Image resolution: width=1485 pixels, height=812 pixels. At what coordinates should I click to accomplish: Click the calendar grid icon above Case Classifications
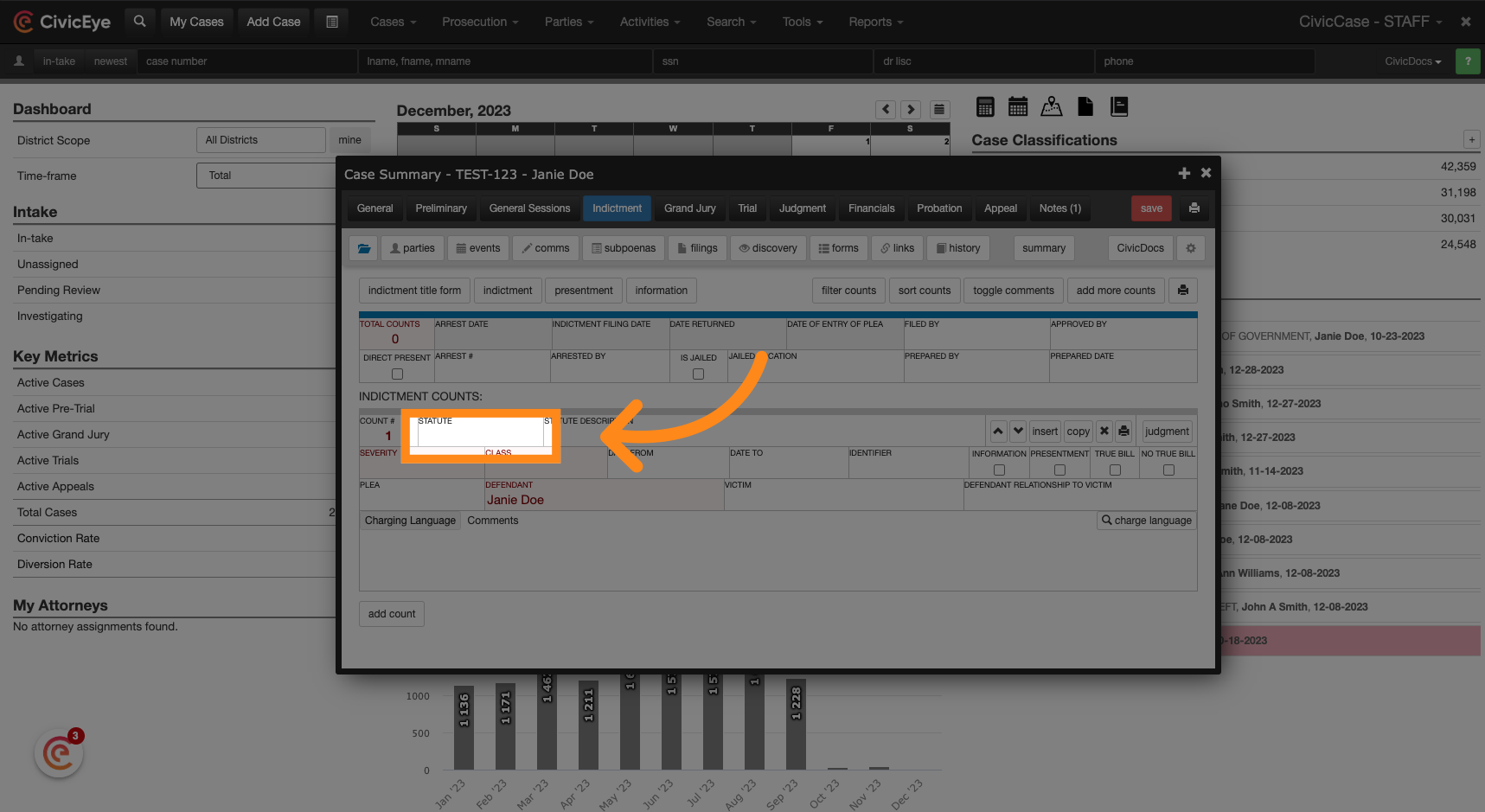[x=1018, y=106]
